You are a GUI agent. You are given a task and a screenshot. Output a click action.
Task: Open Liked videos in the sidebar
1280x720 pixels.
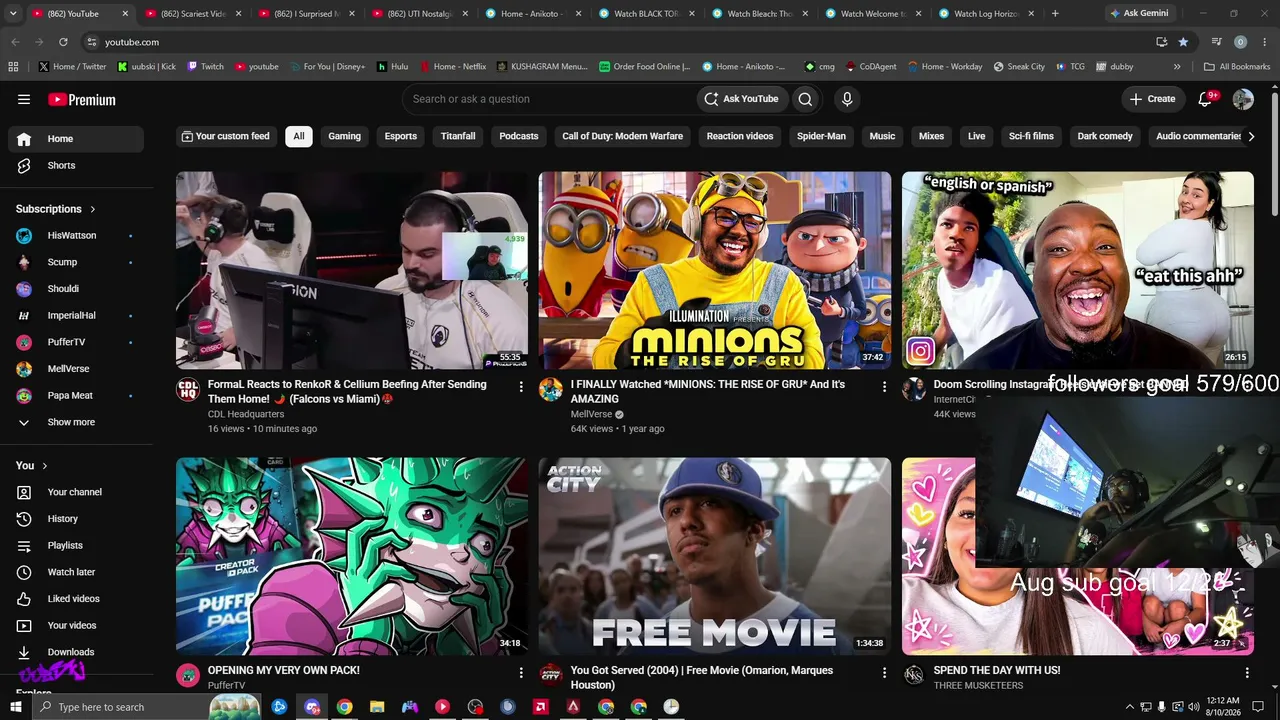pyautogui.click(x=75, y=599)
